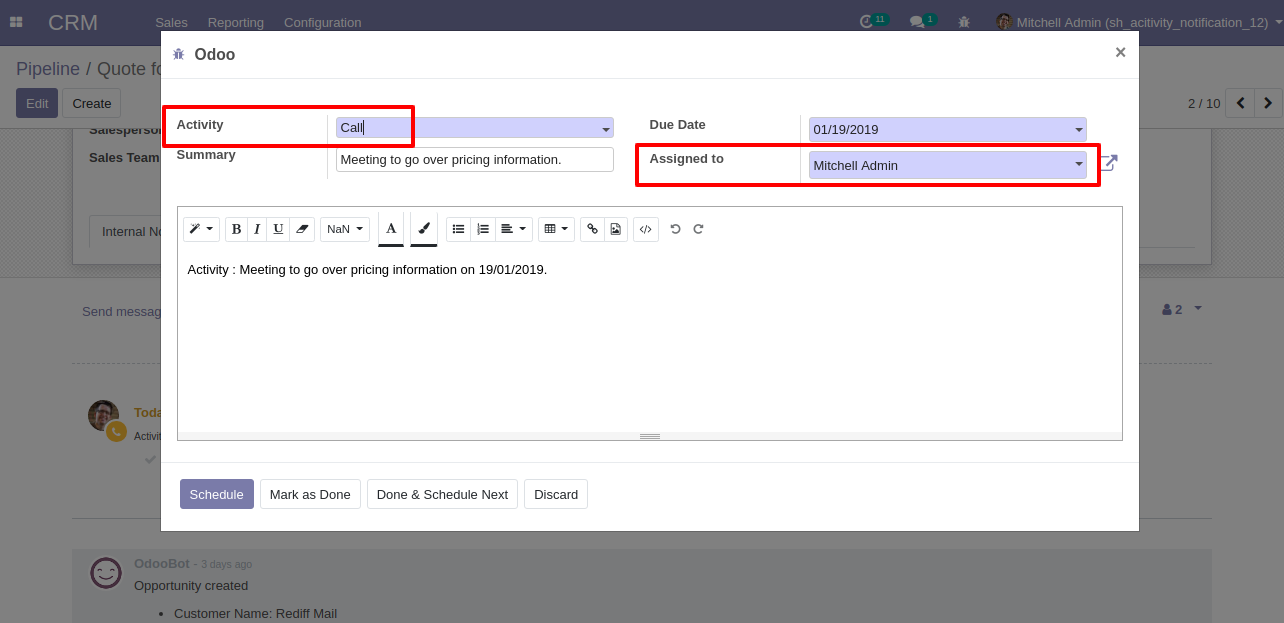Click the Discard button
Screen dimensions: 1284x623
[x=556, y=494]
